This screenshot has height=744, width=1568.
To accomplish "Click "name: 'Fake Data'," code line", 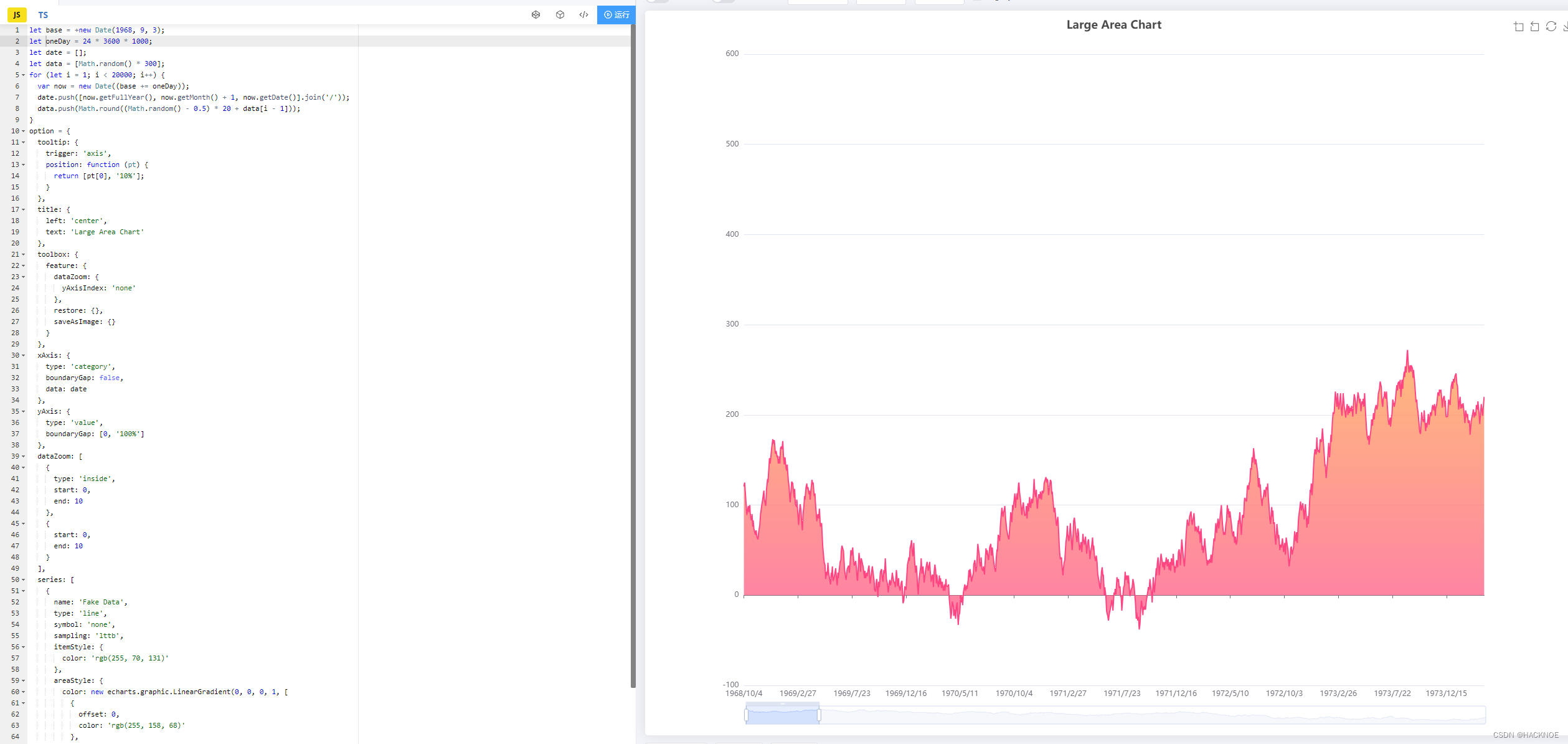I will 90,602.
